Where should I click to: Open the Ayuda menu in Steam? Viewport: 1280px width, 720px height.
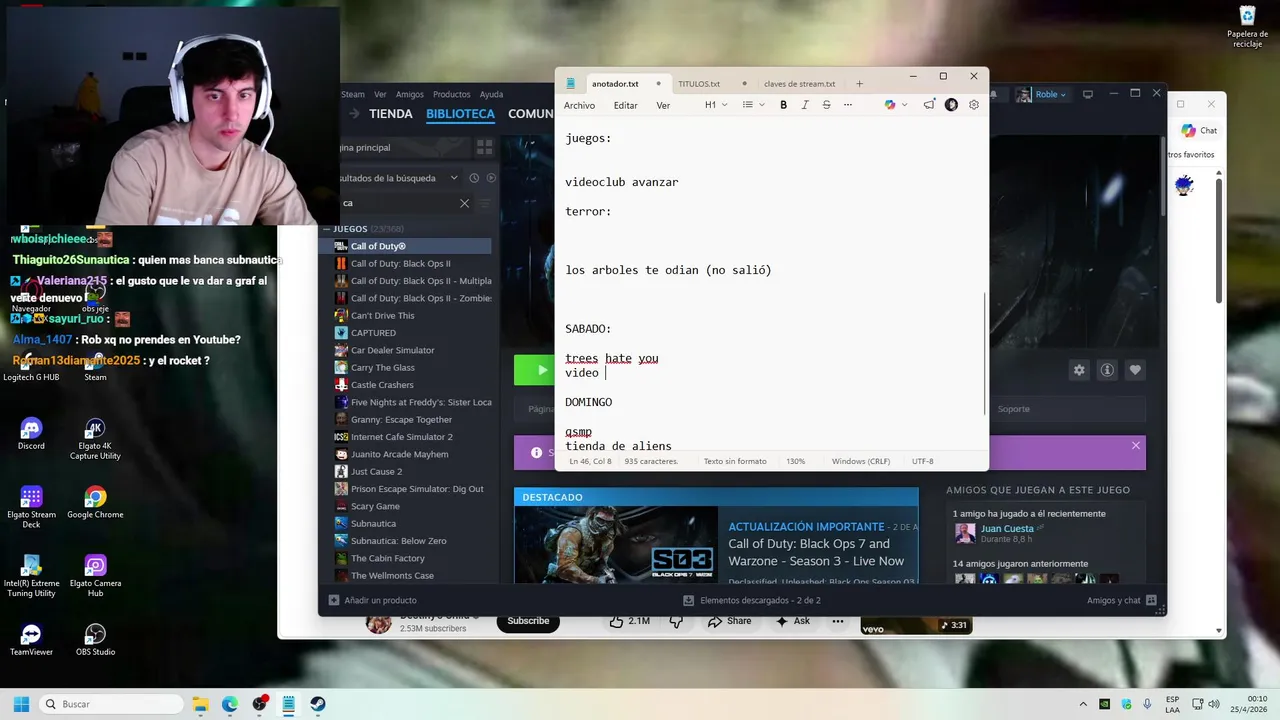[491, 94]
